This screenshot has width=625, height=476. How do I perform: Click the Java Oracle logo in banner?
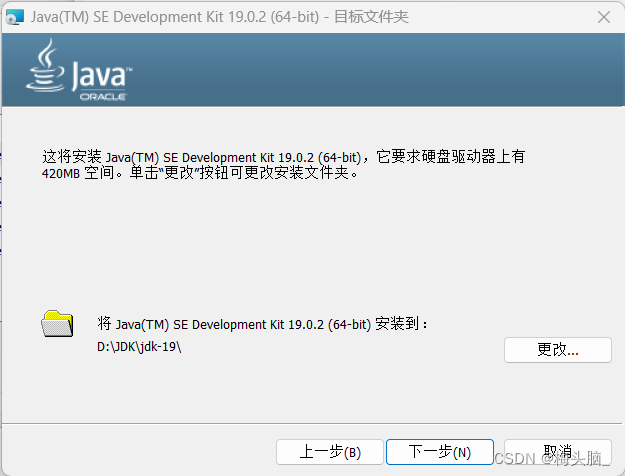coord(79,70)
